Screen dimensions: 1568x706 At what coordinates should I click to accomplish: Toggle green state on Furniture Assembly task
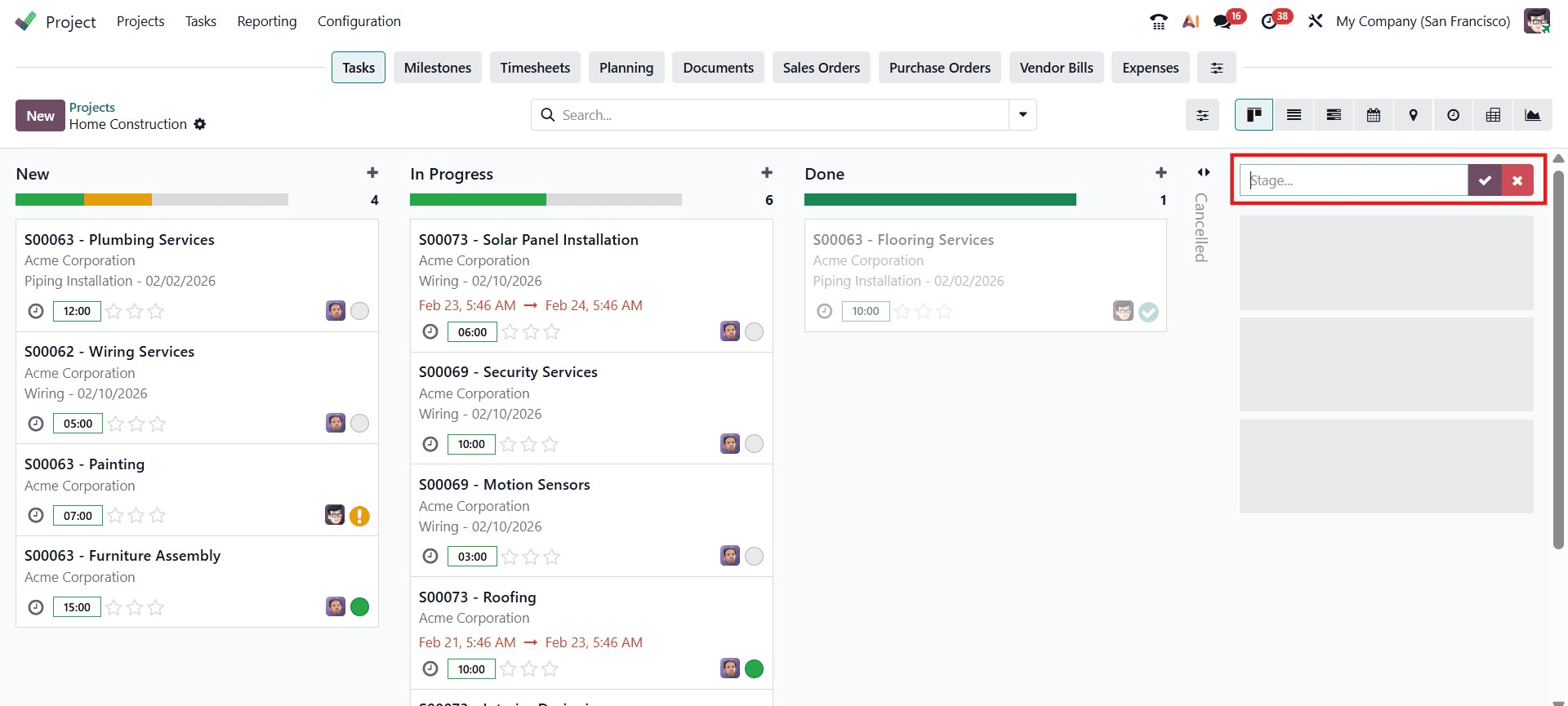coord(359,606)
